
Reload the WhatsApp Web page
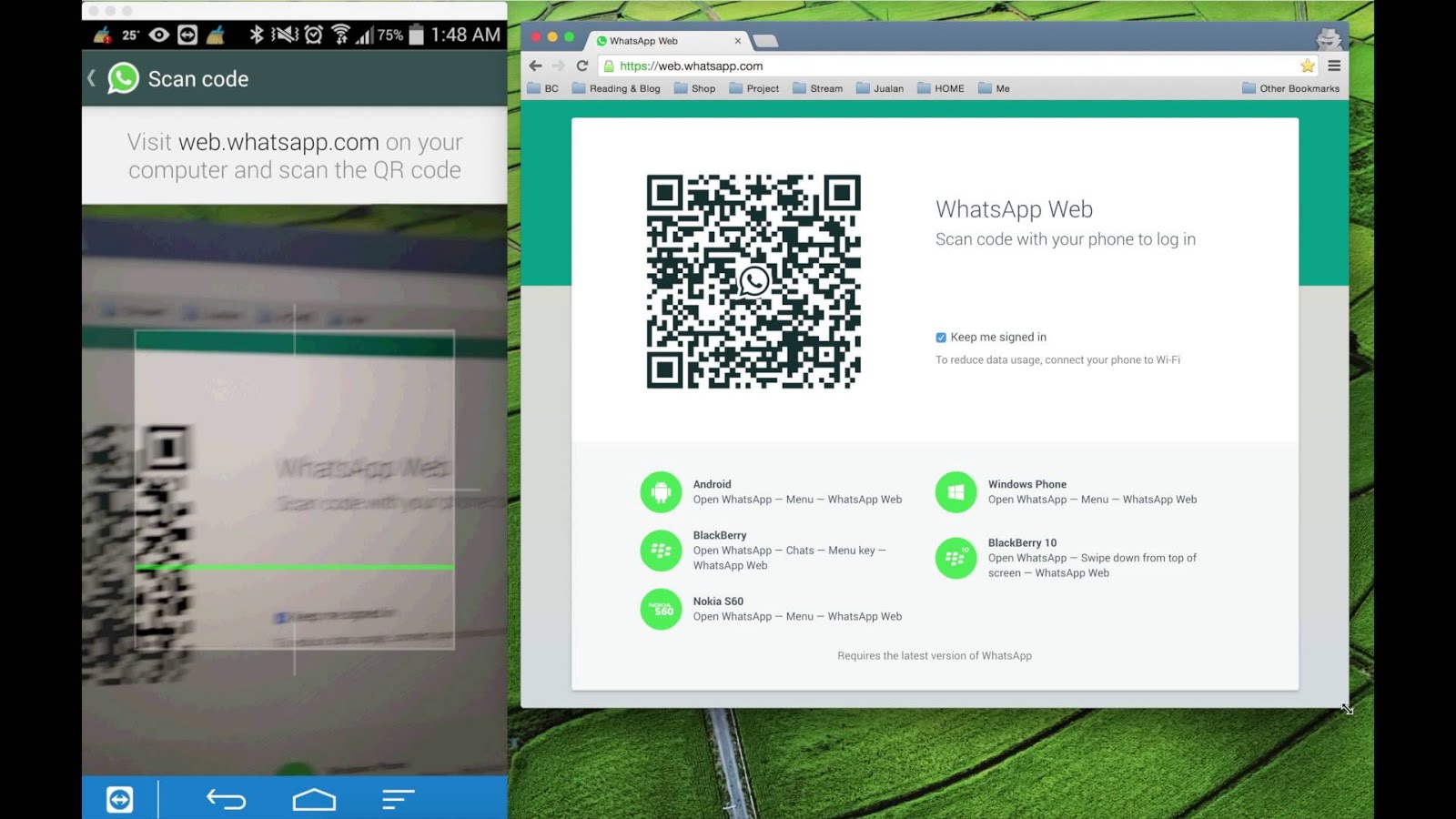[x=582, y=66]
